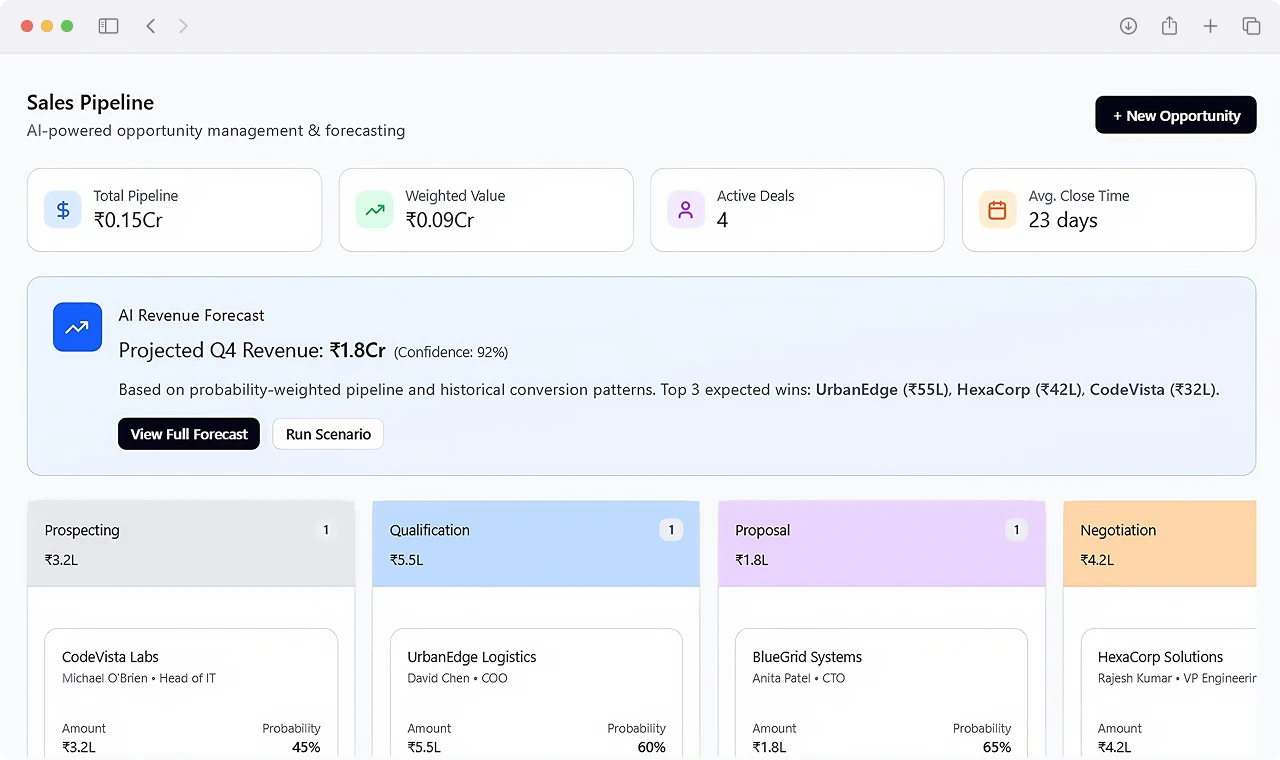
Task: Click the 60% probability on UrbanEdge Logistics
Action: pos(650,747)
